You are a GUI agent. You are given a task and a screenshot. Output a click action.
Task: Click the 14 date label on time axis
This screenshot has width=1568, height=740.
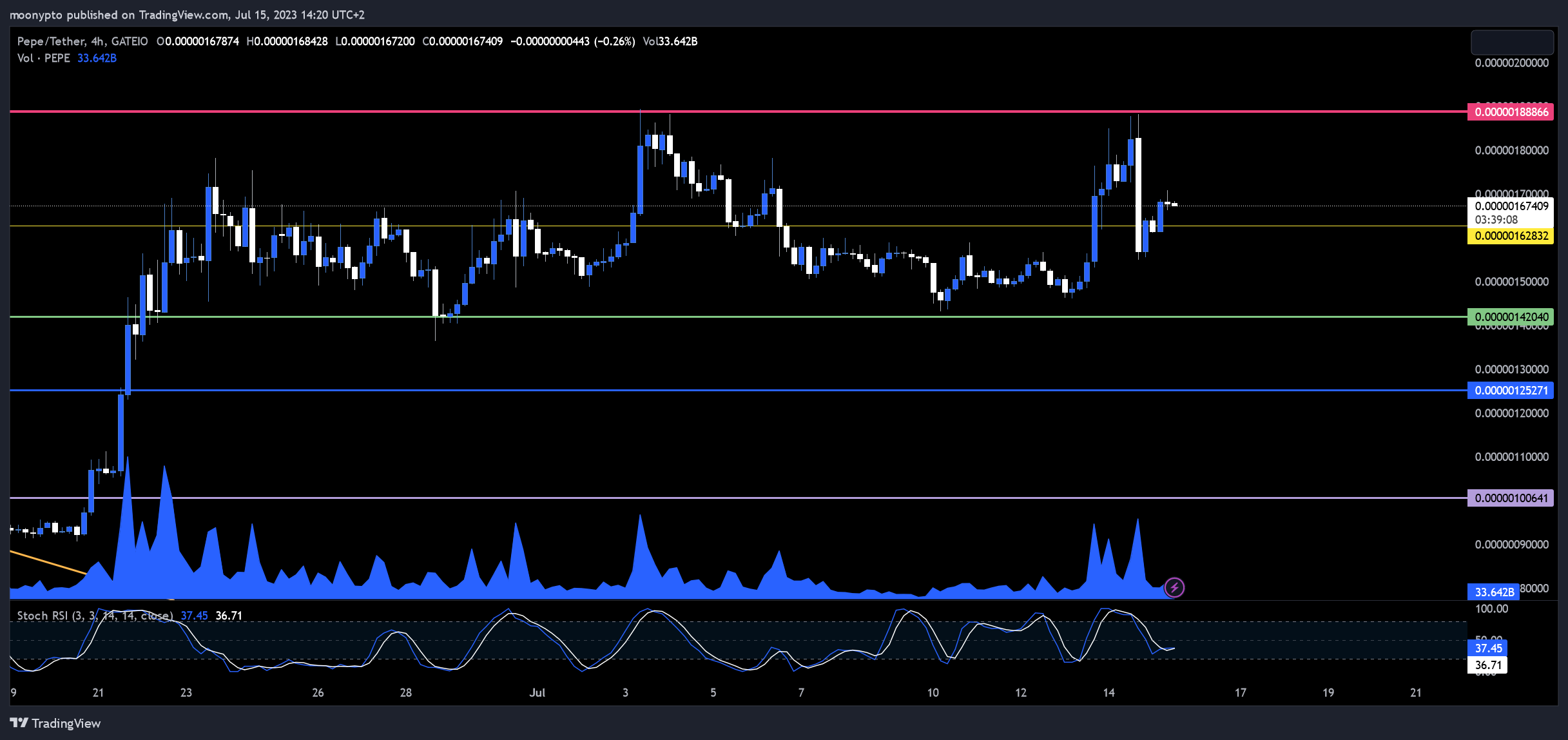(1108, 693)
